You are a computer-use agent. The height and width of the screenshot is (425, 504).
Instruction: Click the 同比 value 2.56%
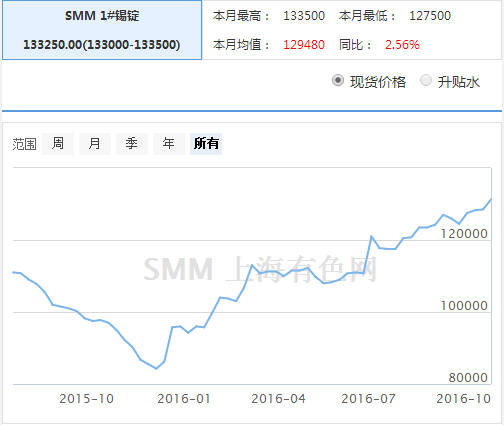click(x=402, y=44)
